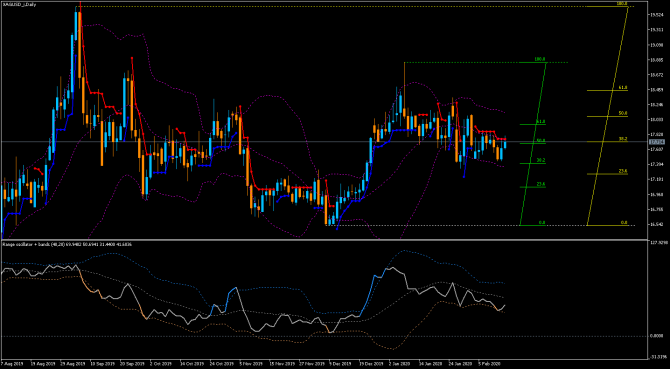Click the horizontal current price line on chart
The width and height of the screenshot is (670, 369).
coord(324,141)
